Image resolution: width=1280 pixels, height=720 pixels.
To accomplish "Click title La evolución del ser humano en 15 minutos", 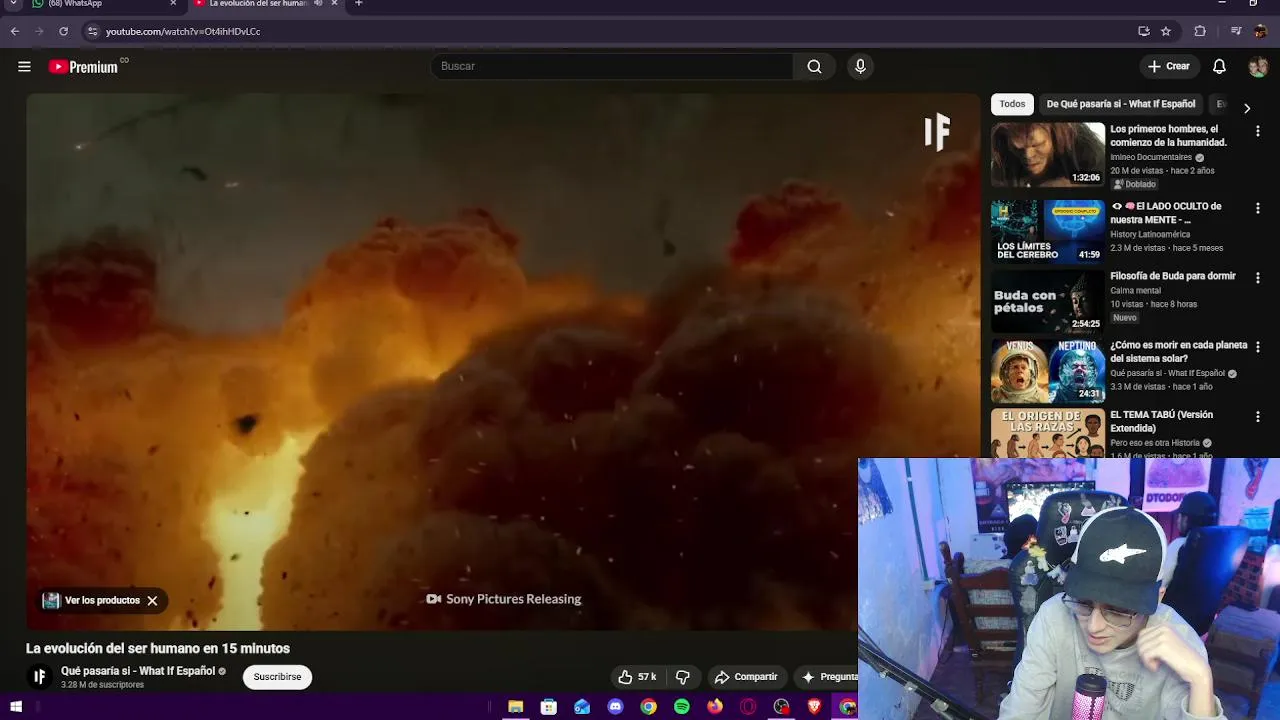I will 158,648.
